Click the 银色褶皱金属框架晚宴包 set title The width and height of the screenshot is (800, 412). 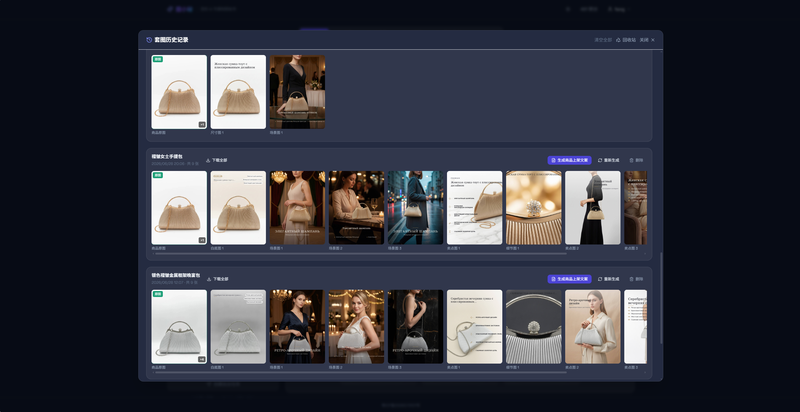(176, 275)
